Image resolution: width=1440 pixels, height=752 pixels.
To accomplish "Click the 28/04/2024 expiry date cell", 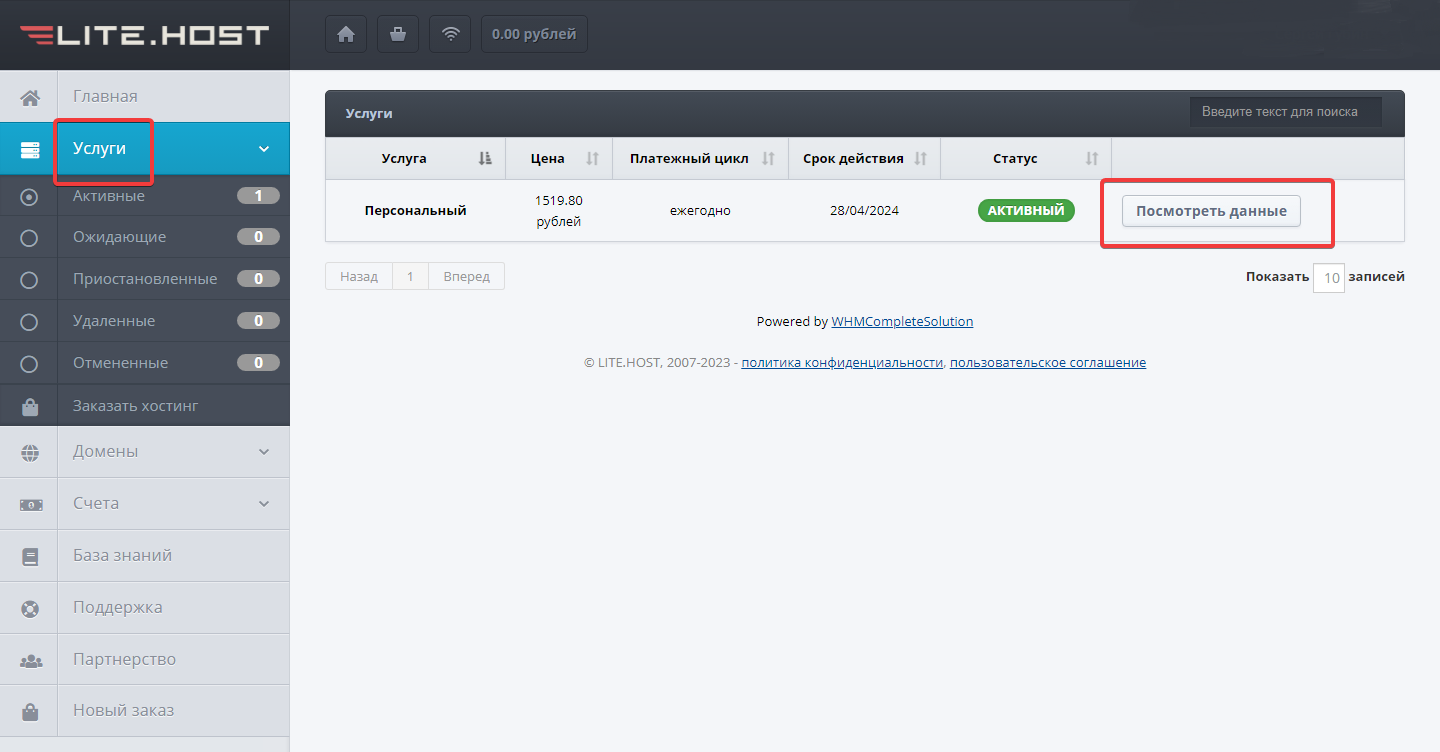I will tap(864, 211).
